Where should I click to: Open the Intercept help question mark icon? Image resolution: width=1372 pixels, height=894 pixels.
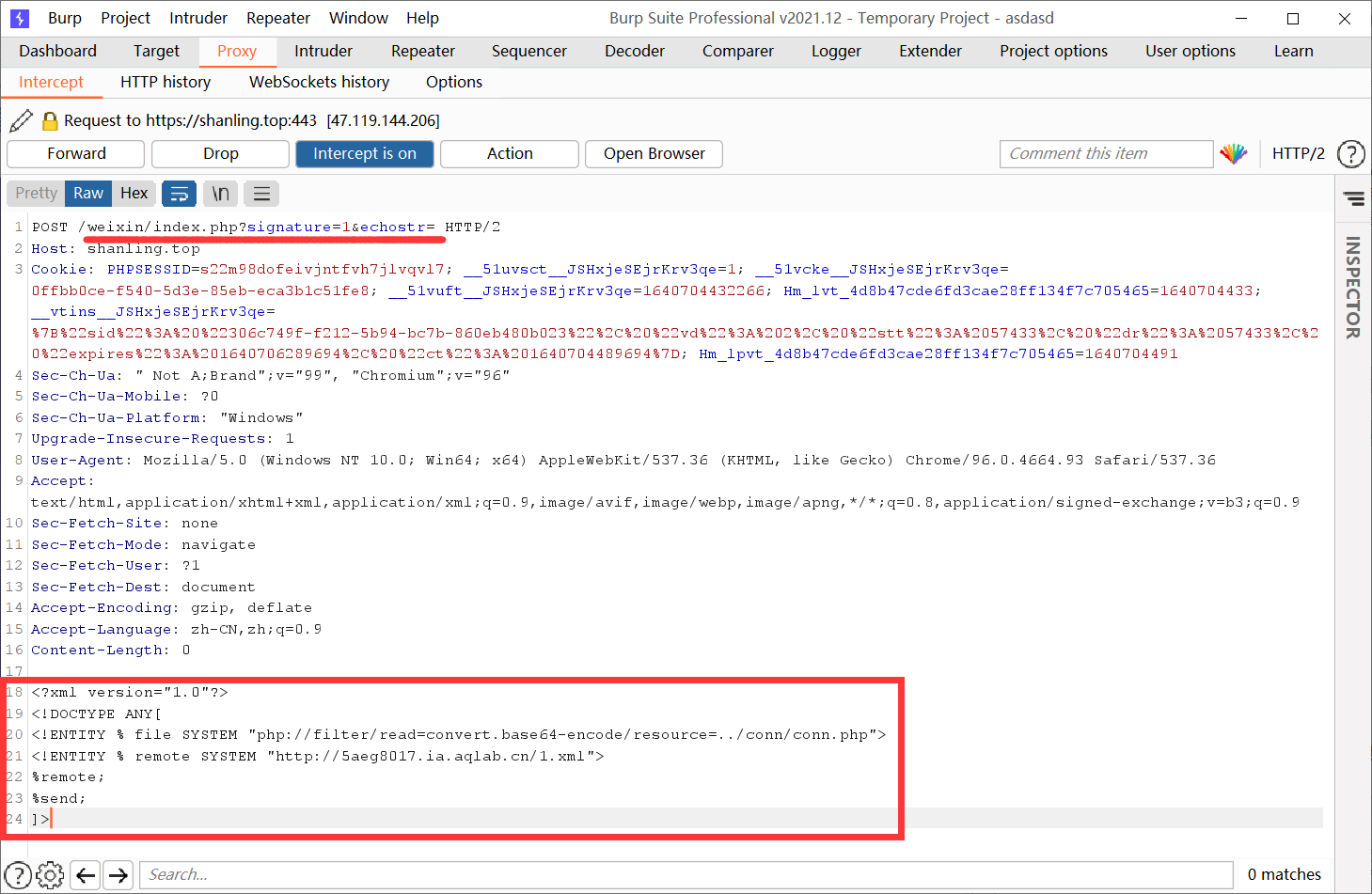[1350, 153]
